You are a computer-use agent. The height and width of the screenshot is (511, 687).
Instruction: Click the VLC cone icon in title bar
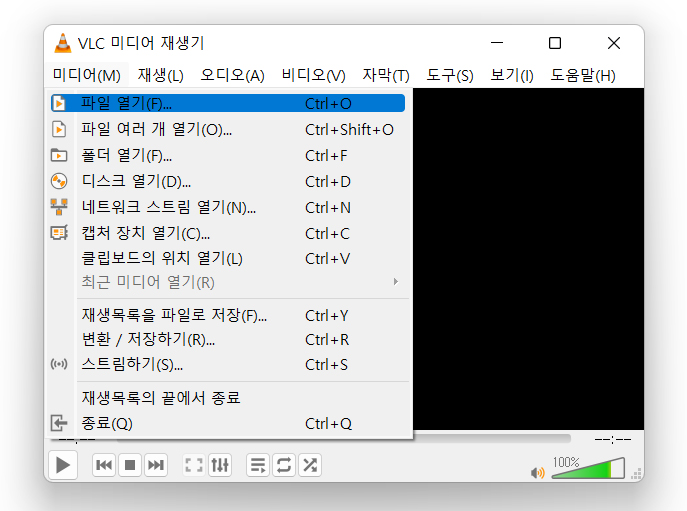(x=63, y=43)
